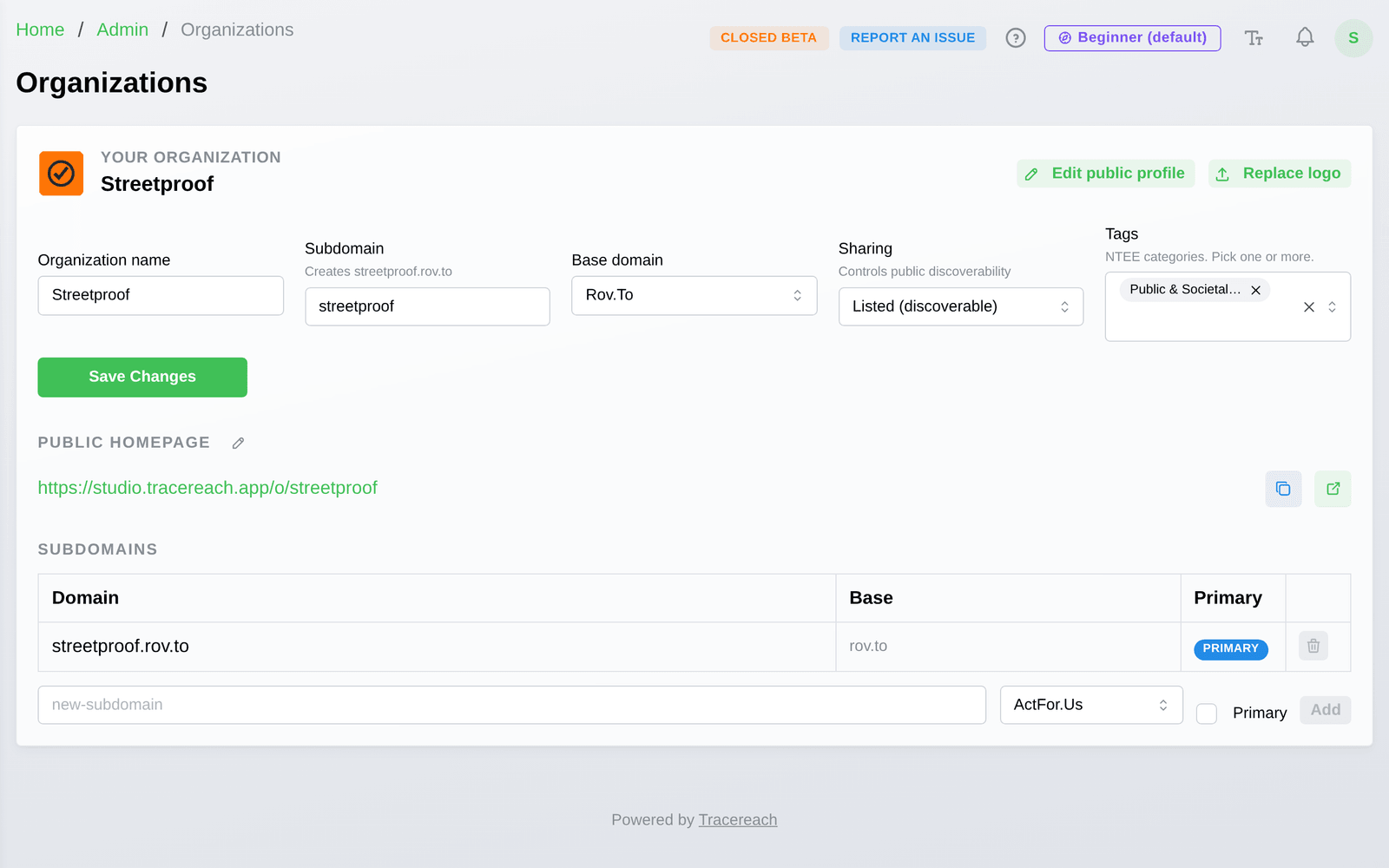Click the Add subdomain button
This screenshot has width=1389, height=868.
click(x=1326, y=710)
